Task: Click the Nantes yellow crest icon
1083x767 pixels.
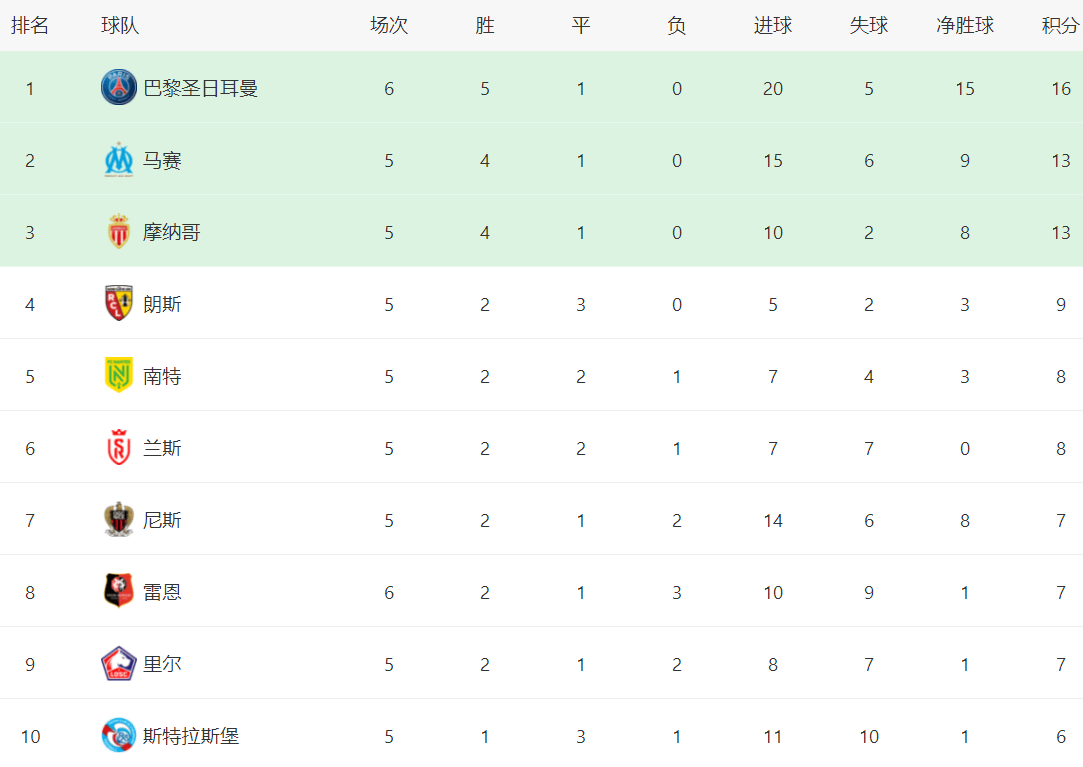Action: coord(119,376)
